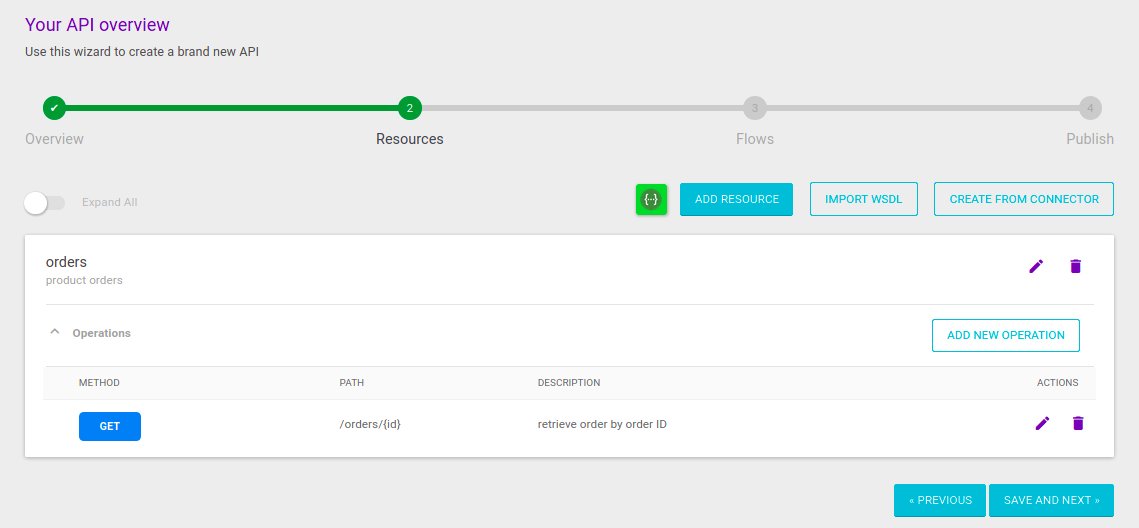Select the orders resource title
Image resolution: width=1139 pixels, height=528 pixels.
(x=66, y=263)
